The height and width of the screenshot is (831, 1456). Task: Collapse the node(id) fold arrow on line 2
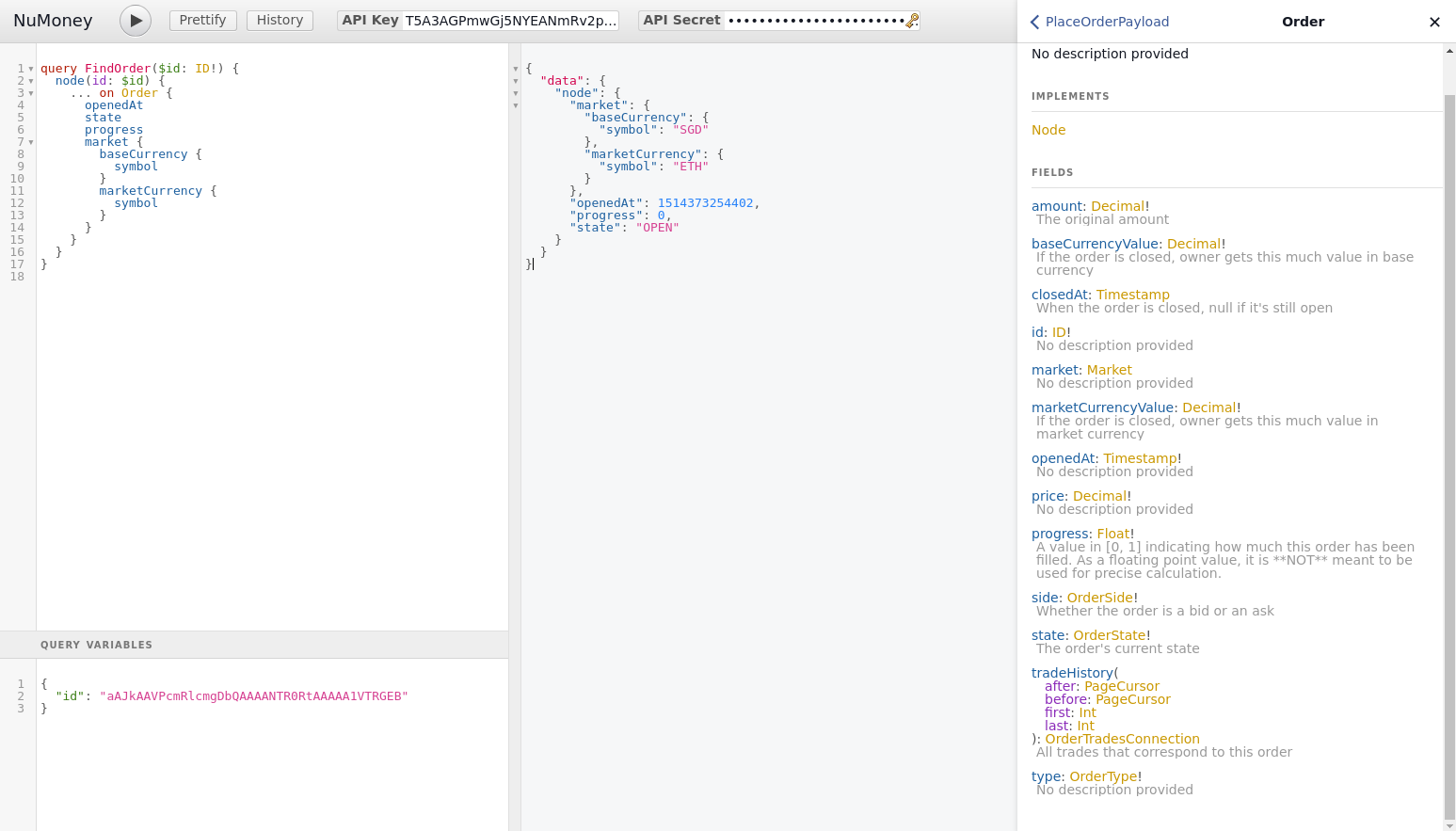[31, 81]
